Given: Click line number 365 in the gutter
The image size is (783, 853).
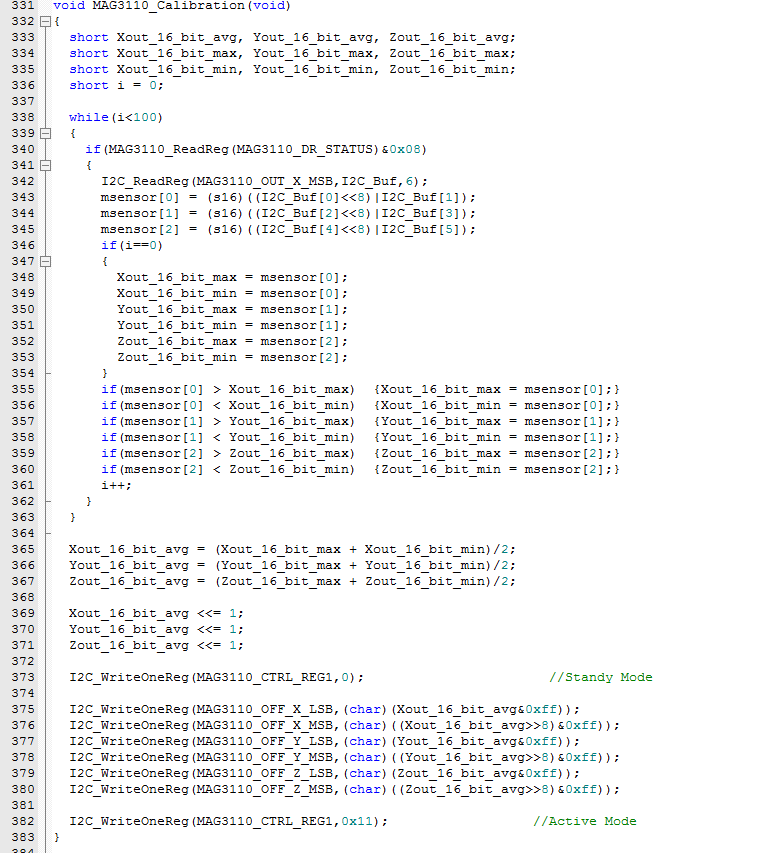Looking at the screenshot, I should (23, 549).
